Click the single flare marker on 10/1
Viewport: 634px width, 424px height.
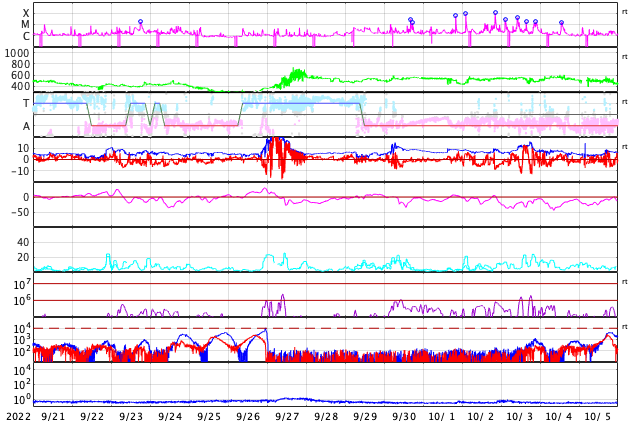click(456, 15)
